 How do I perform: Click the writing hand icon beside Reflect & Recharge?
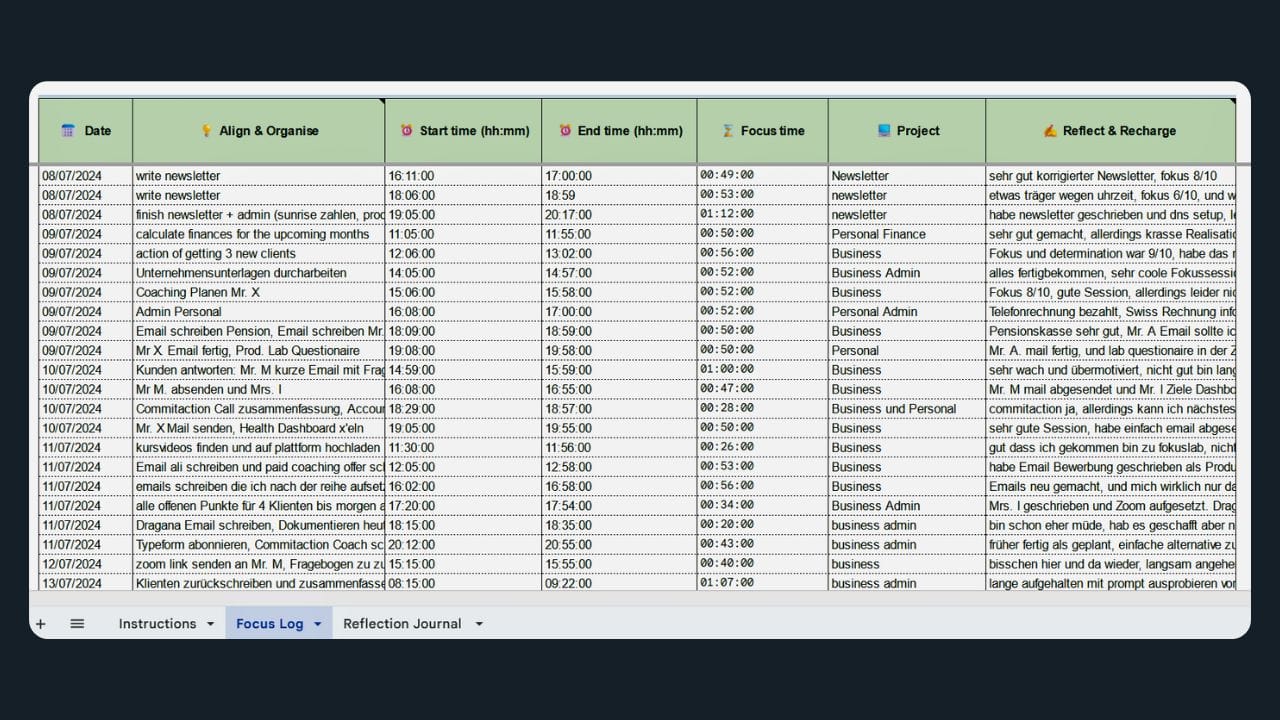[1050, 131]
